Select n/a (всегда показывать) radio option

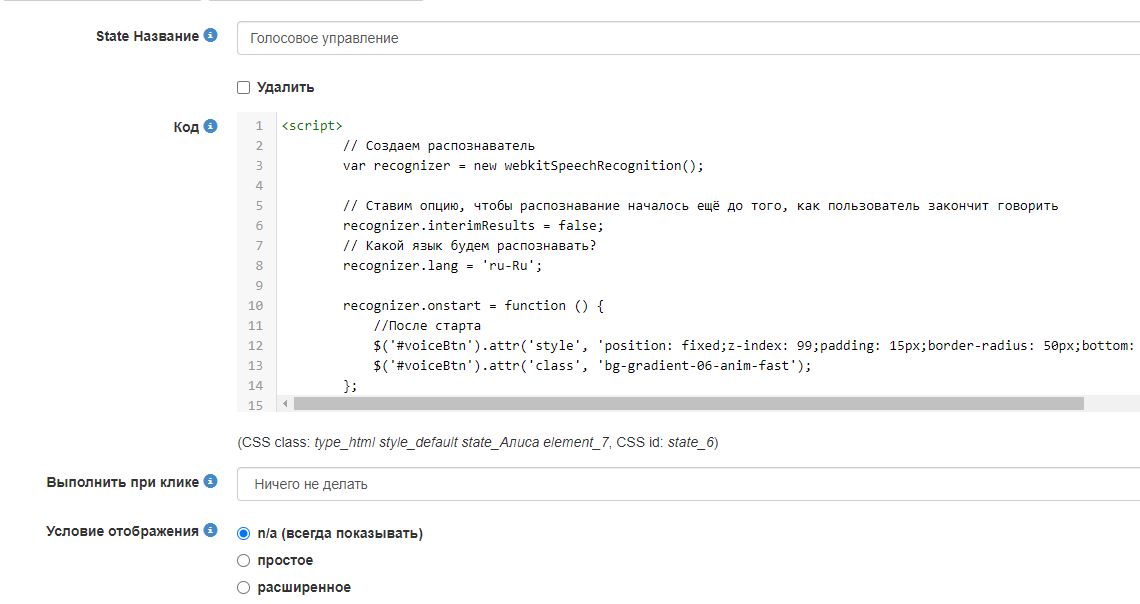[x=244, y=533]
